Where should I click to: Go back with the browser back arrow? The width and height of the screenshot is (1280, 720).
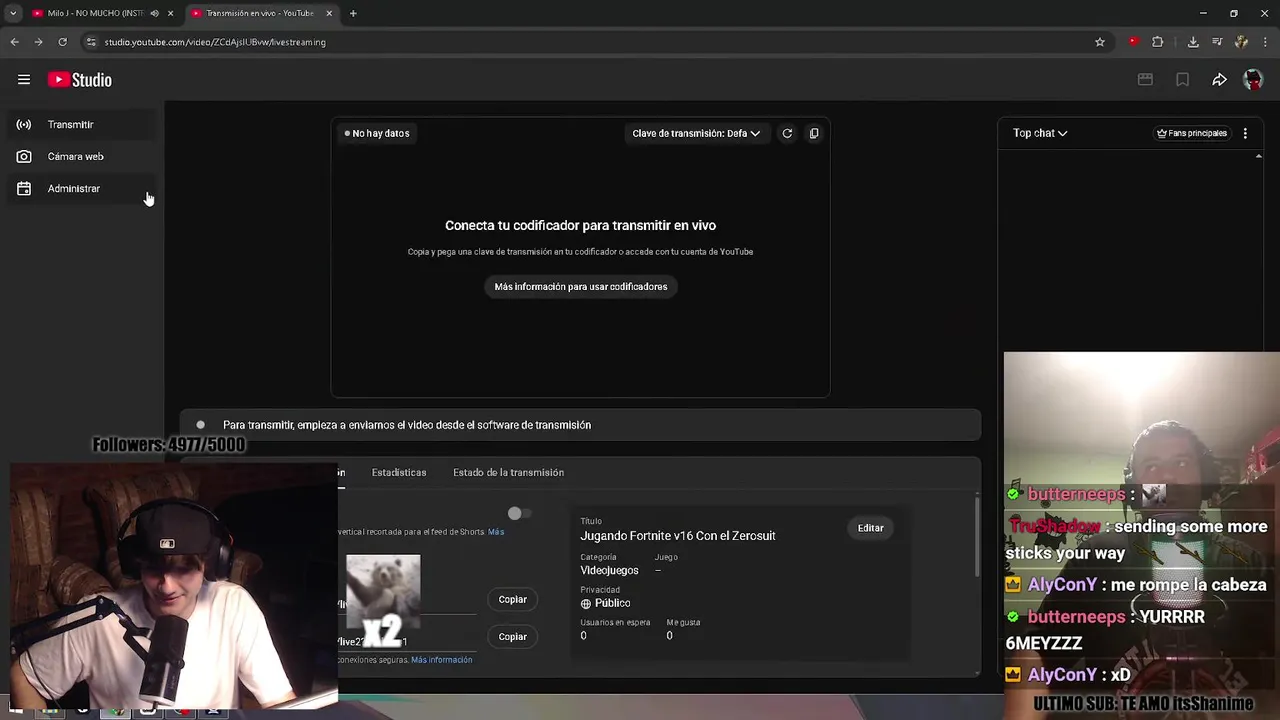14,42
